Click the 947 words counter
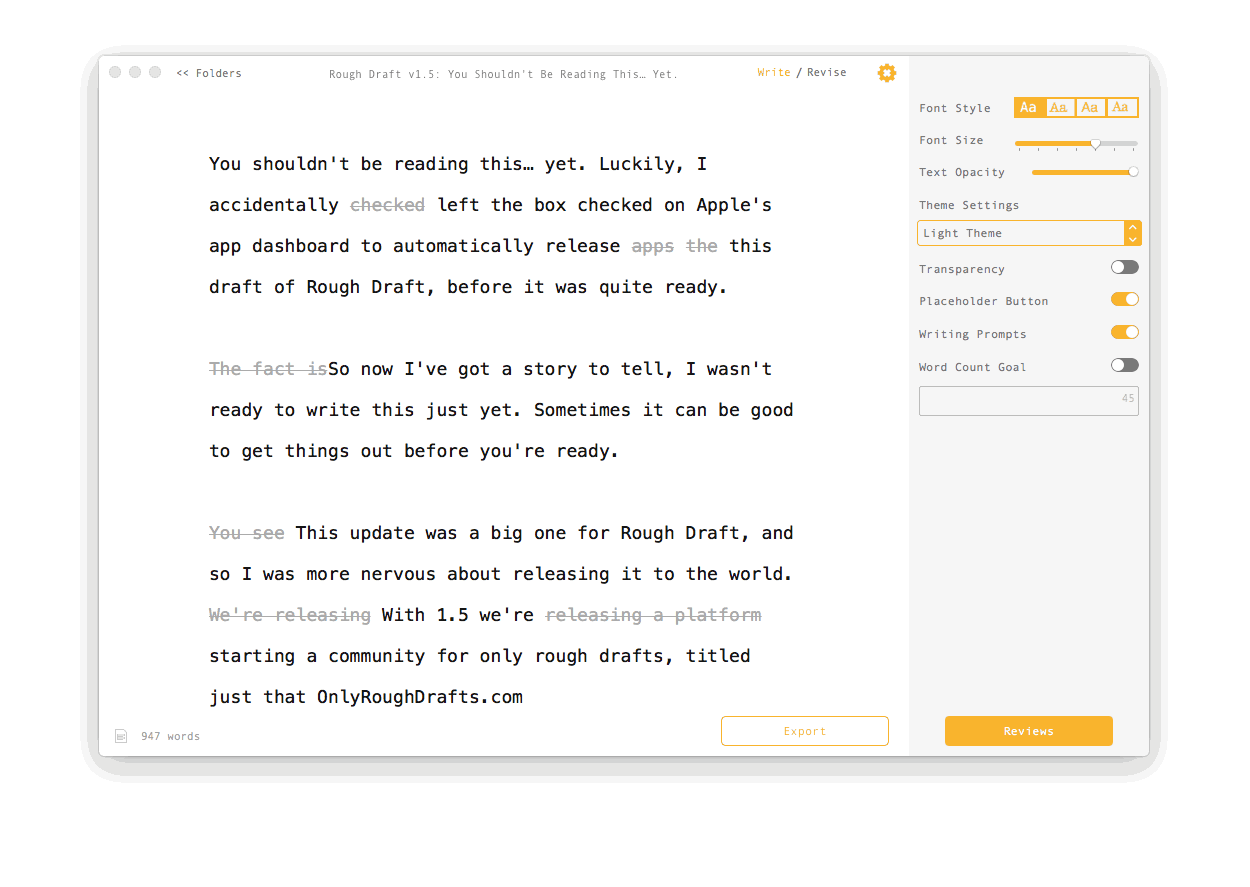1250x887 pixels. [170, 736]
